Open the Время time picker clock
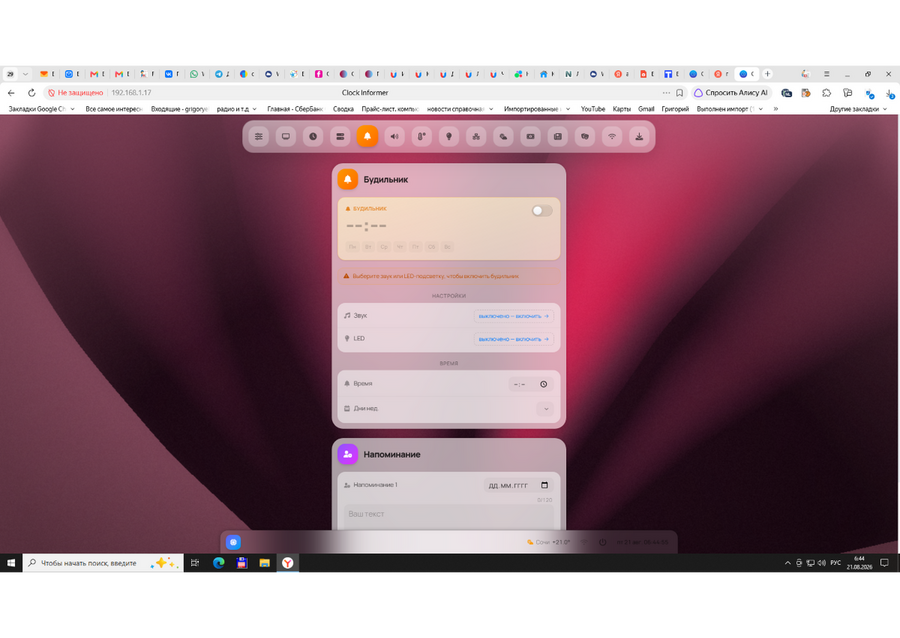This screenshot has width=900, height=638. pos(544,384)
